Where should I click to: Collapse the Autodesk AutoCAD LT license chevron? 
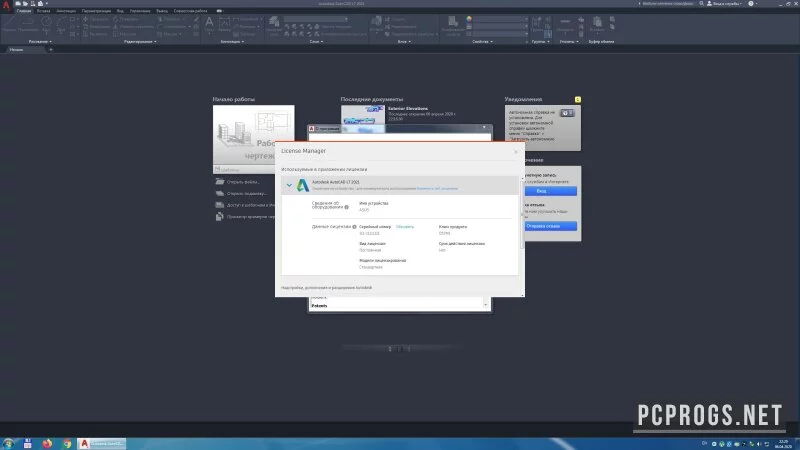pos(289,185)
